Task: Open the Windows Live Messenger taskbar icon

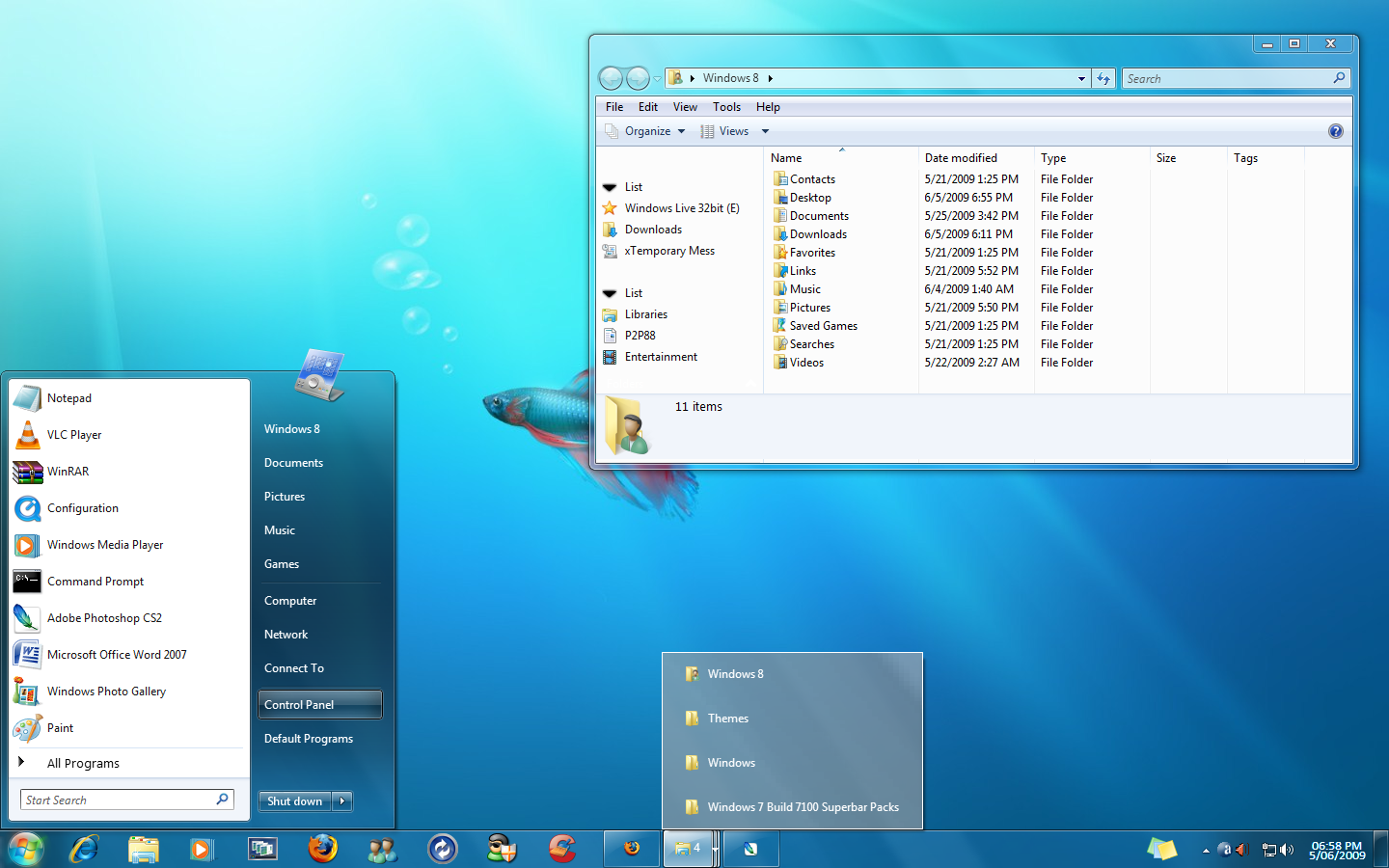Action: (383, 849)
